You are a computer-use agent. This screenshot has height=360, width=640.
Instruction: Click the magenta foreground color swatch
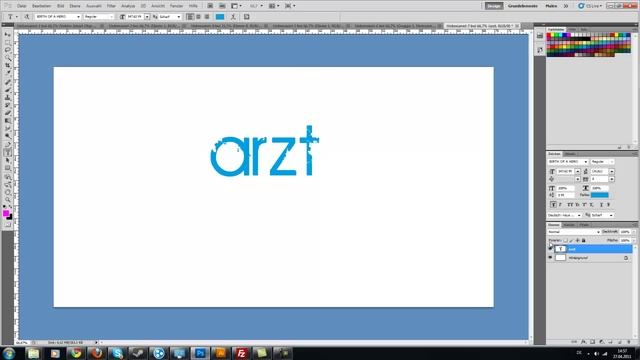pos(6,213)
